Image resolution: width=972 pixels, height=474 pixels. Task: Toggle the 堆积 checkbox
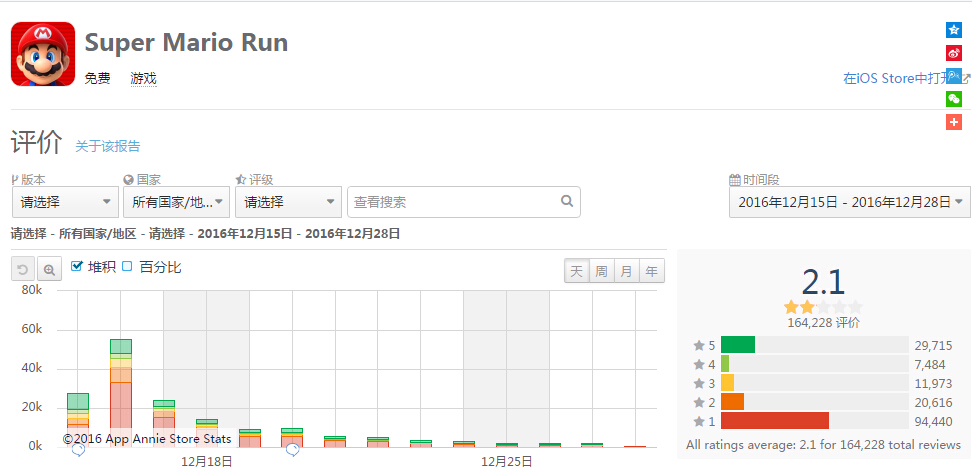77,266
